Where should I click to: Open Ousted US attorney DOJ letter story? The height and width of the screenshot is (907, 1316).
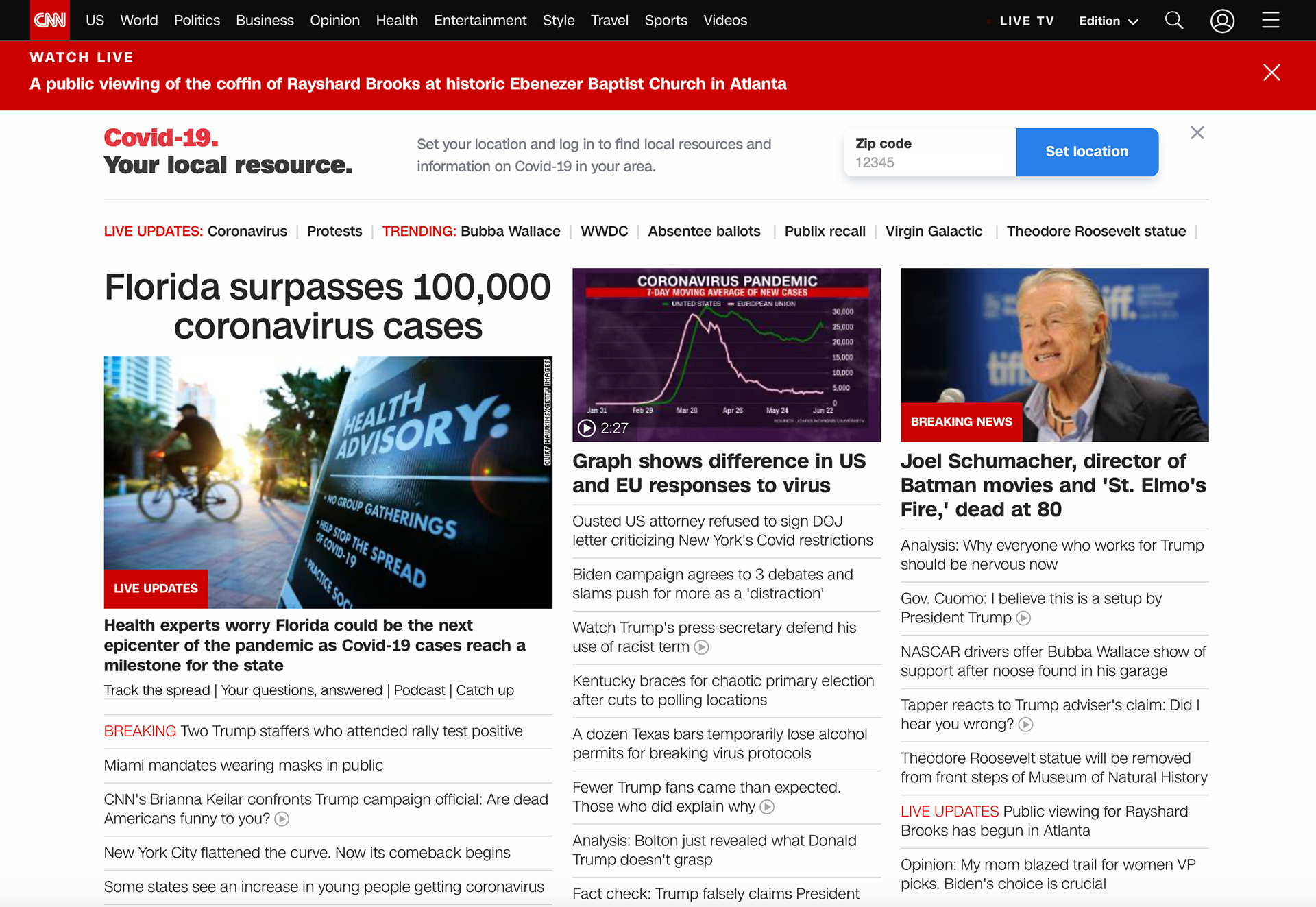click(x=722, y=531)
